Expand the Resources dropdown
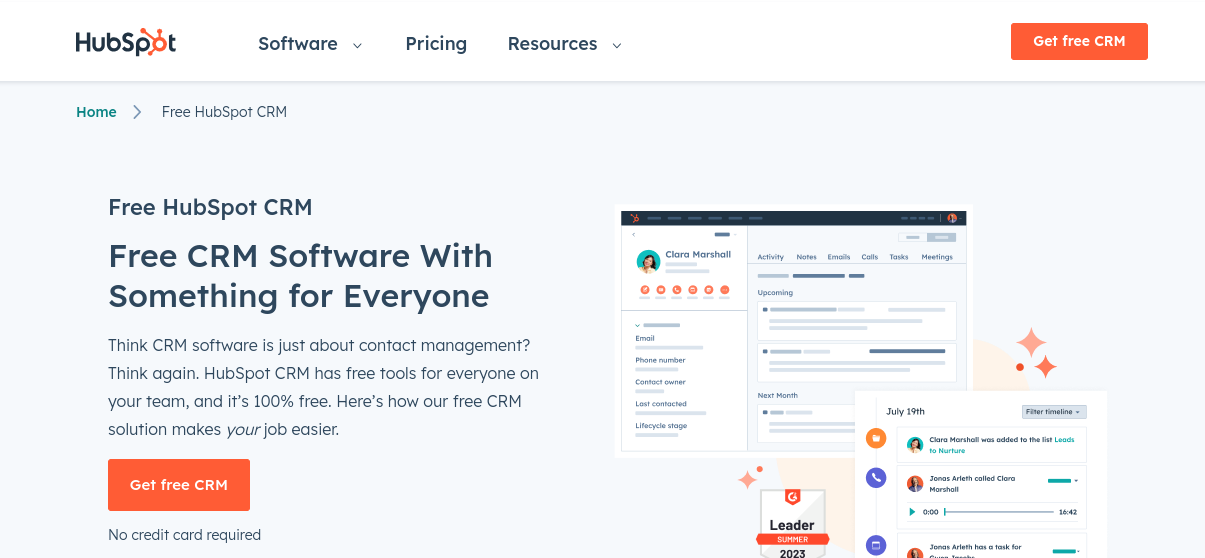This screenshot has height=558, width=1205. (564, 43)
